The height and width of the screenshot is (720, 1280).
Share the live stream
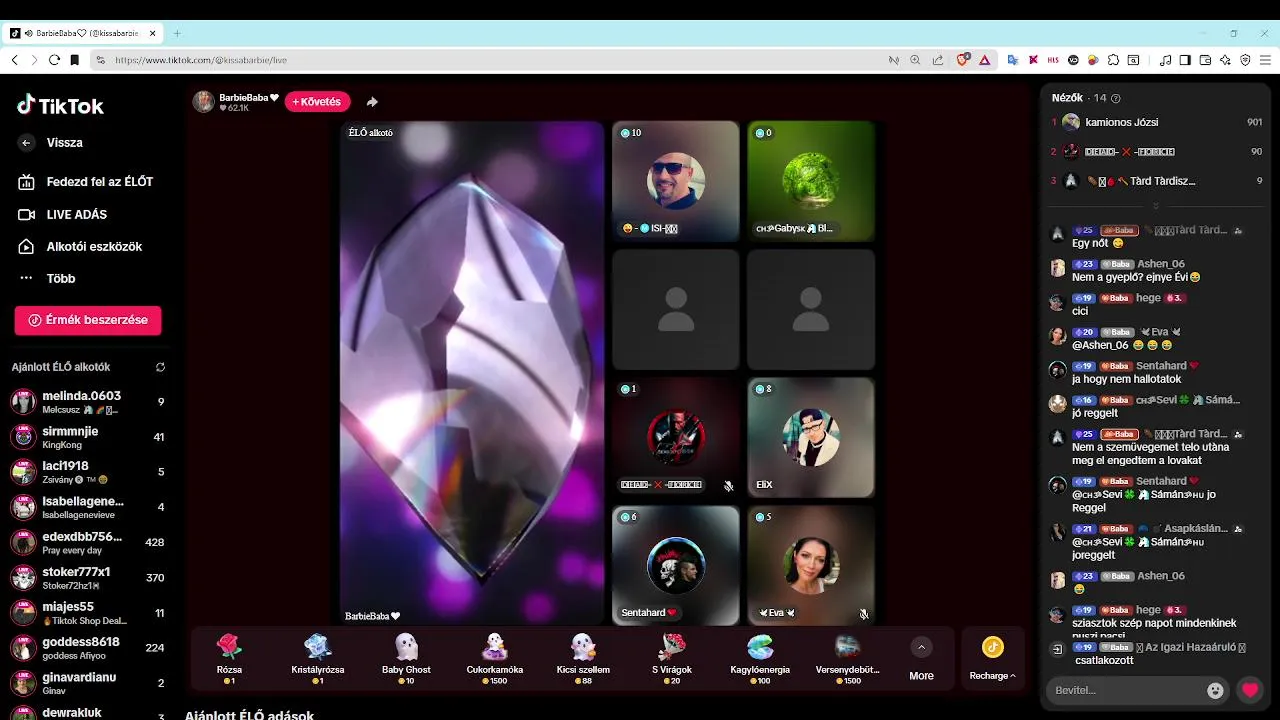[x=372, y=102]
